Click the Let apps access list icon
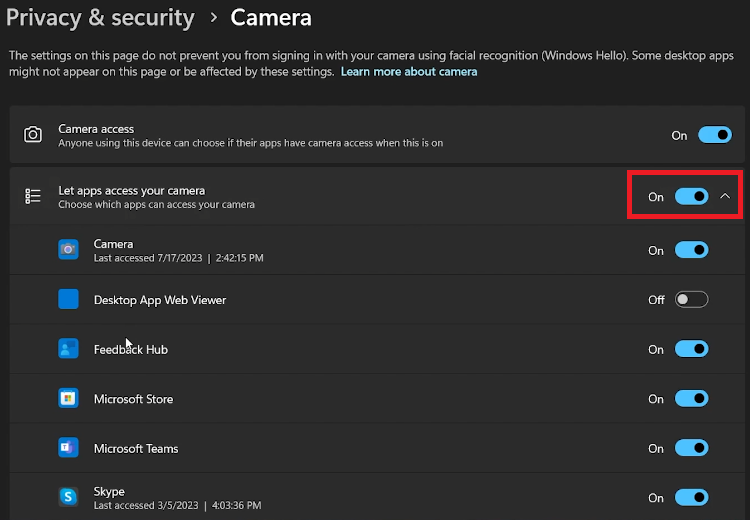750x520 pixels. click(33, 197)
